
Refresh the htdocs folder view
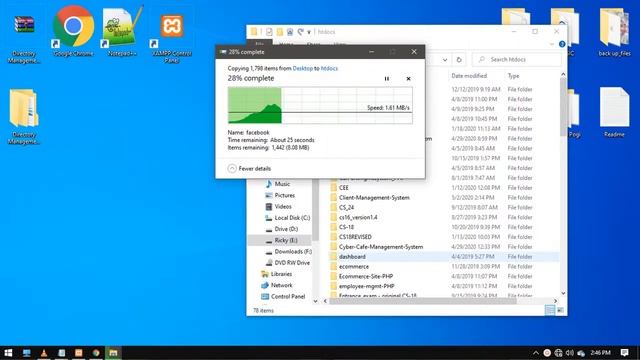(459, 60)
